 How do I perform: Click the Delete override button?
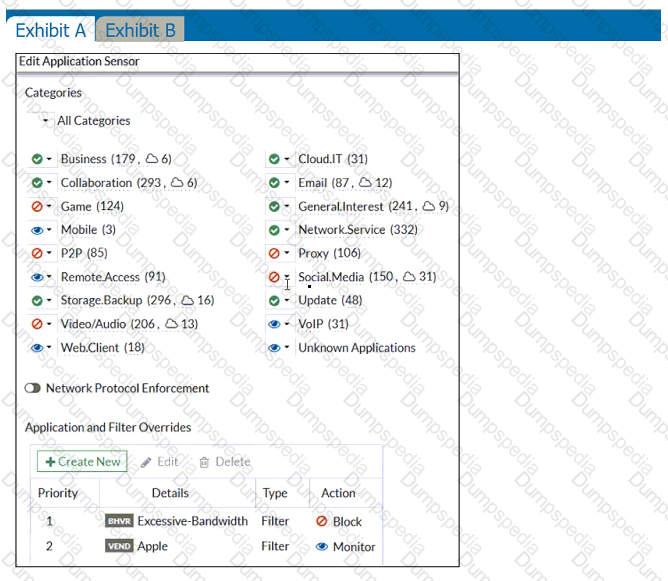(x=225, y=462)
